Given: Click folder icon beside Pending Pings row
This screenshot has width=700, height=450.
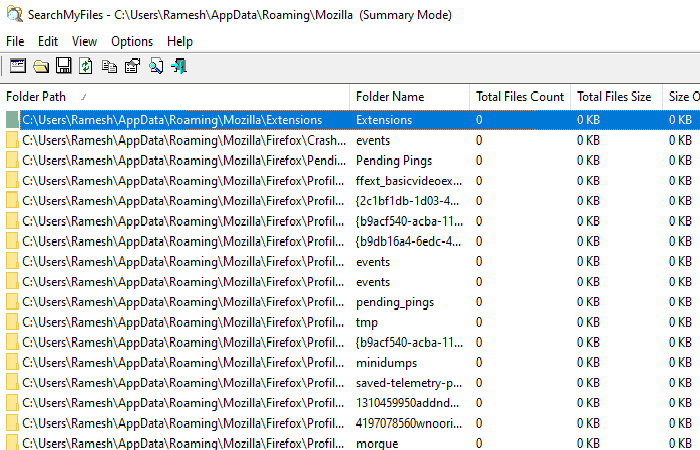Looking at the screenshot, I should pos(12,160).
